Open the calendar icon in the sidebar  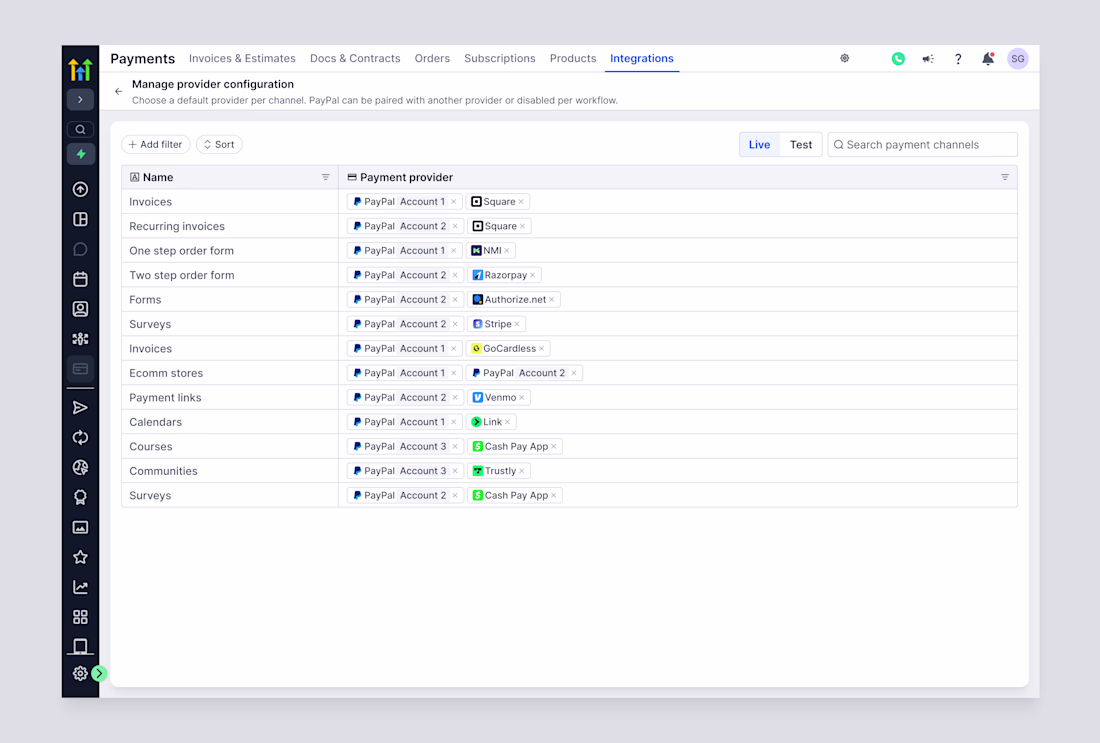coord(80,279)
